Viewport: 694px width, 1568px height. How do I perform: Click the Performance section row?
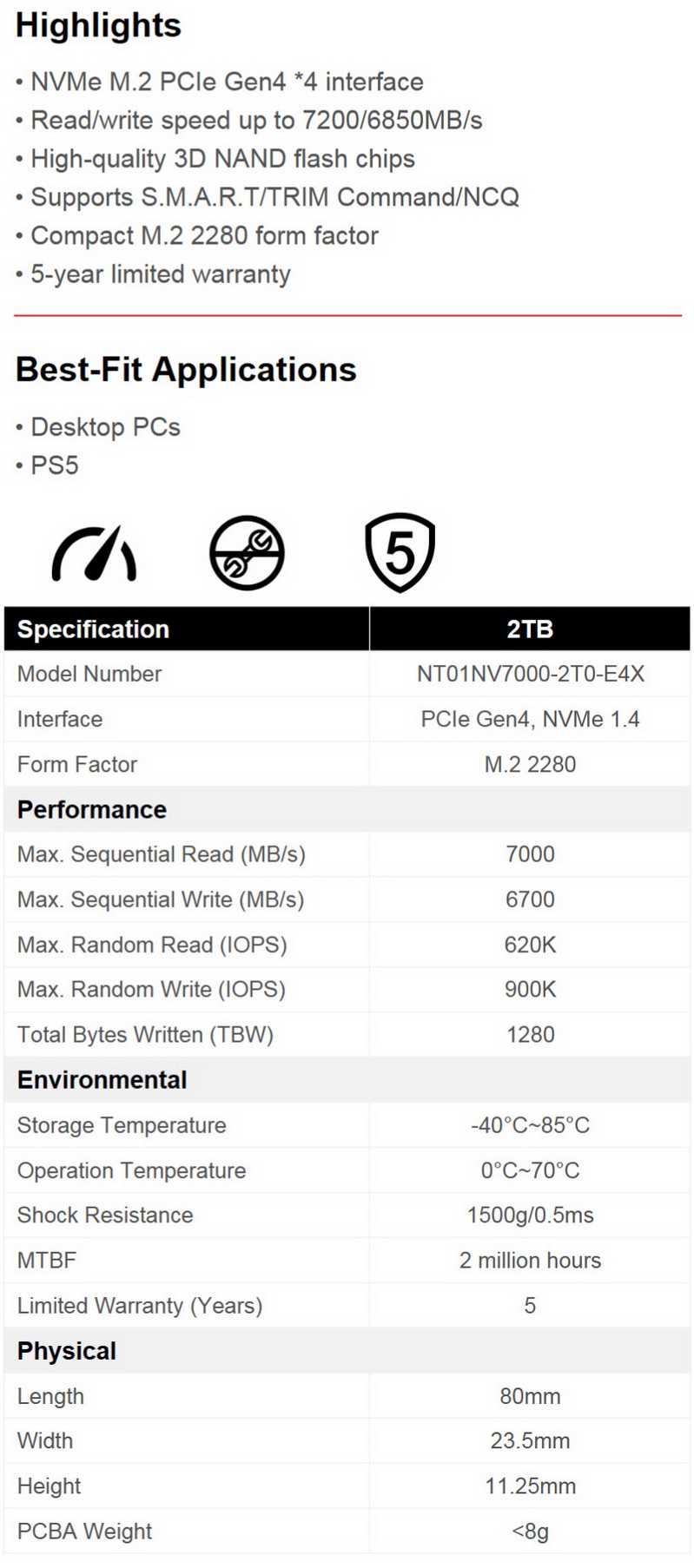coord(347,809)
